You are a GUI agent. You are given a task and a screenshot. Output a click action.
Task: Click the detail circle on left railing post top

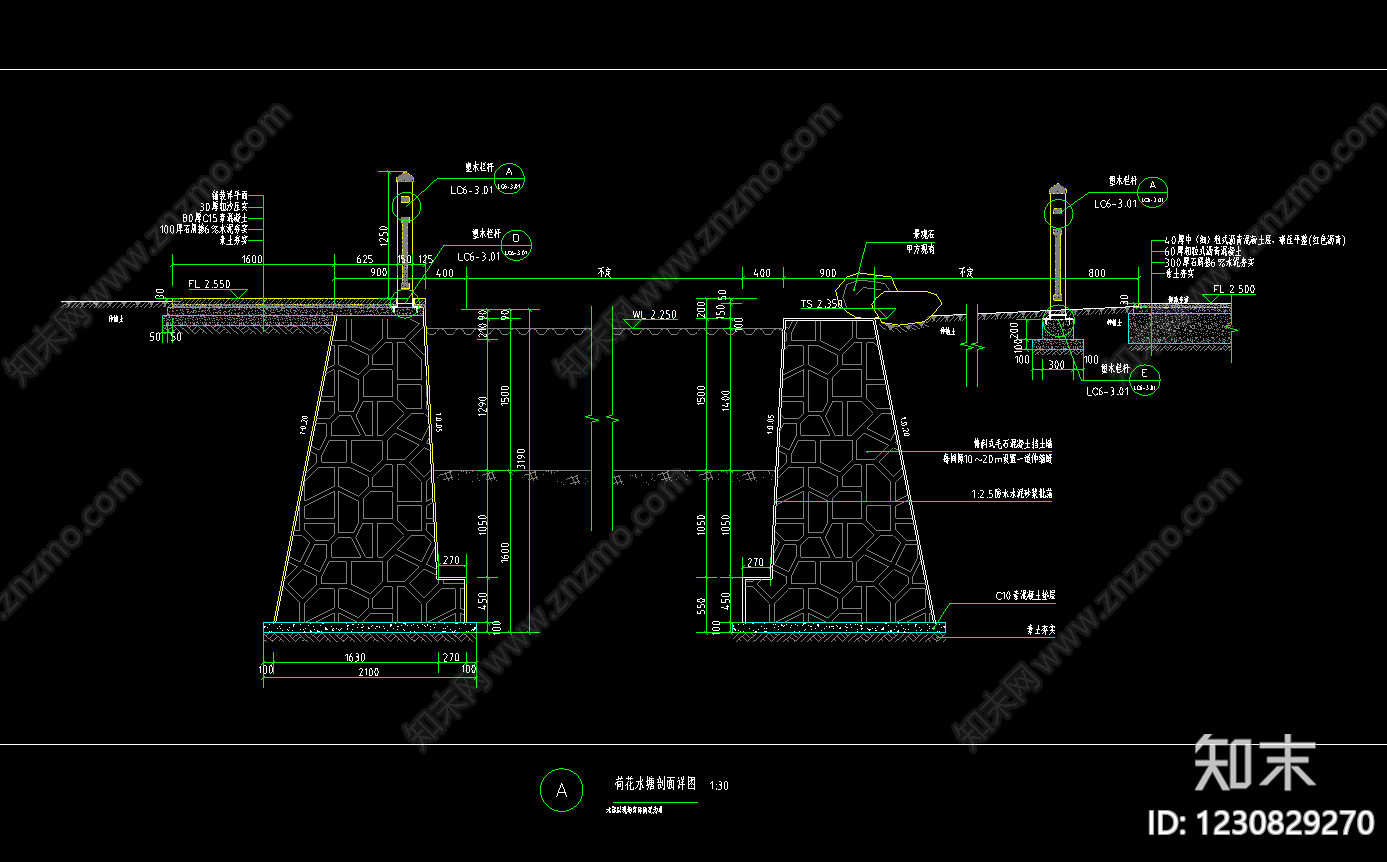(406, 206)
